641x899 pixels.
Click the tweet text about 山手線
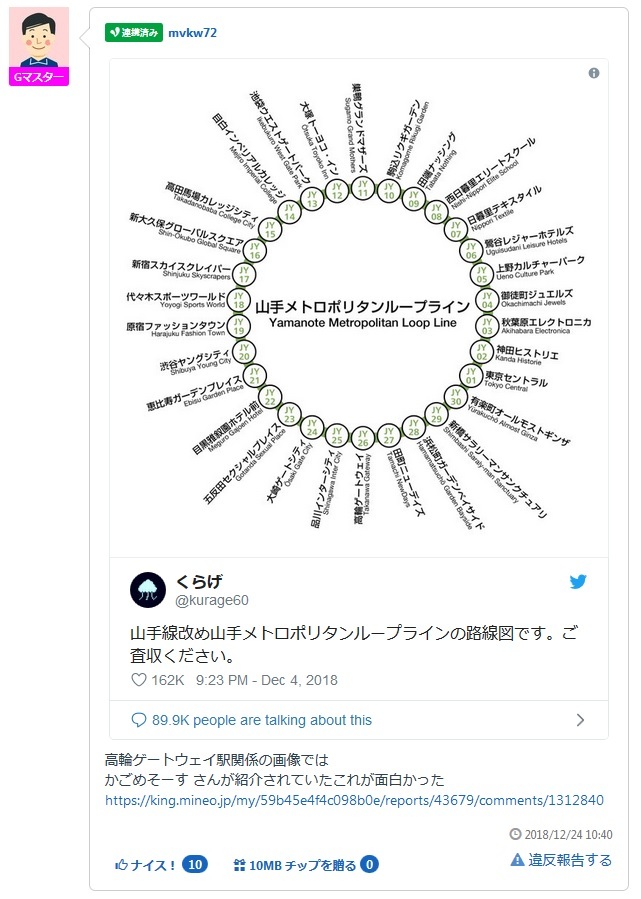pyautogui.click(x=355, y=645)
